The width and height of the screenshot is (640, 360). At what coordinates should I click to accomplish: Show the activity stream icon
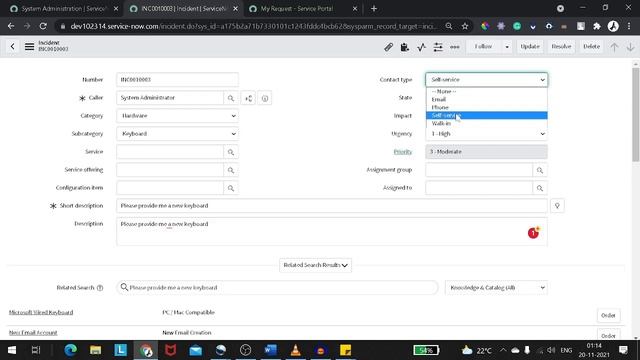(421, 47)
